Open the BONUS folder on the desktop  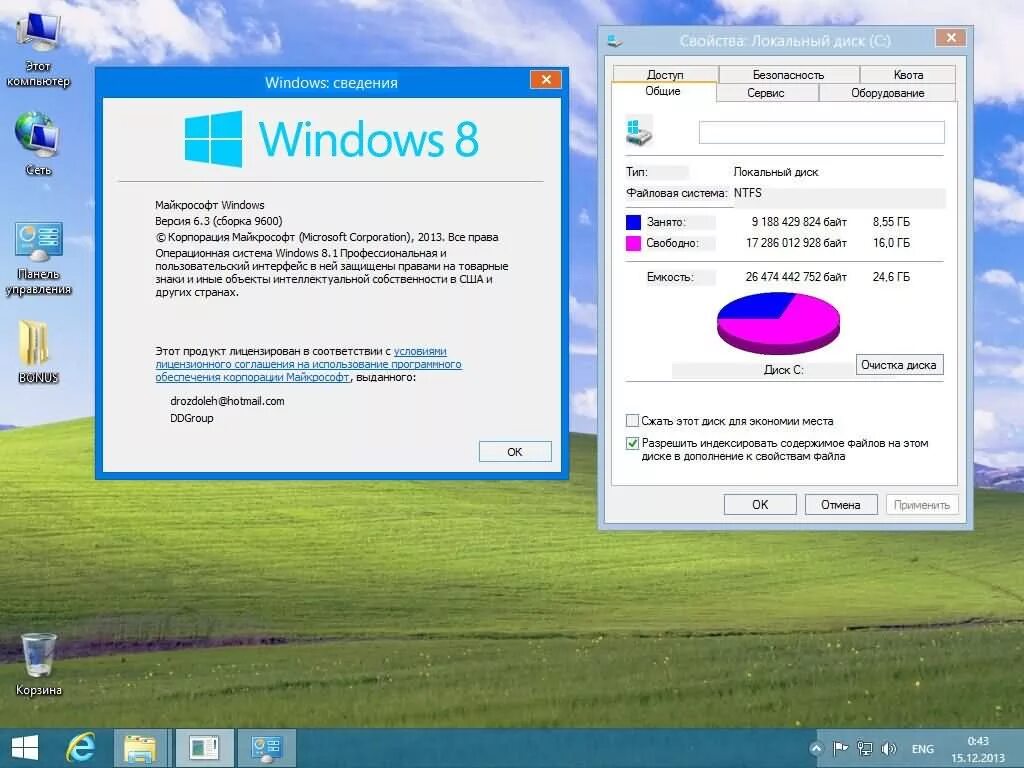click(x=38, y=351)
